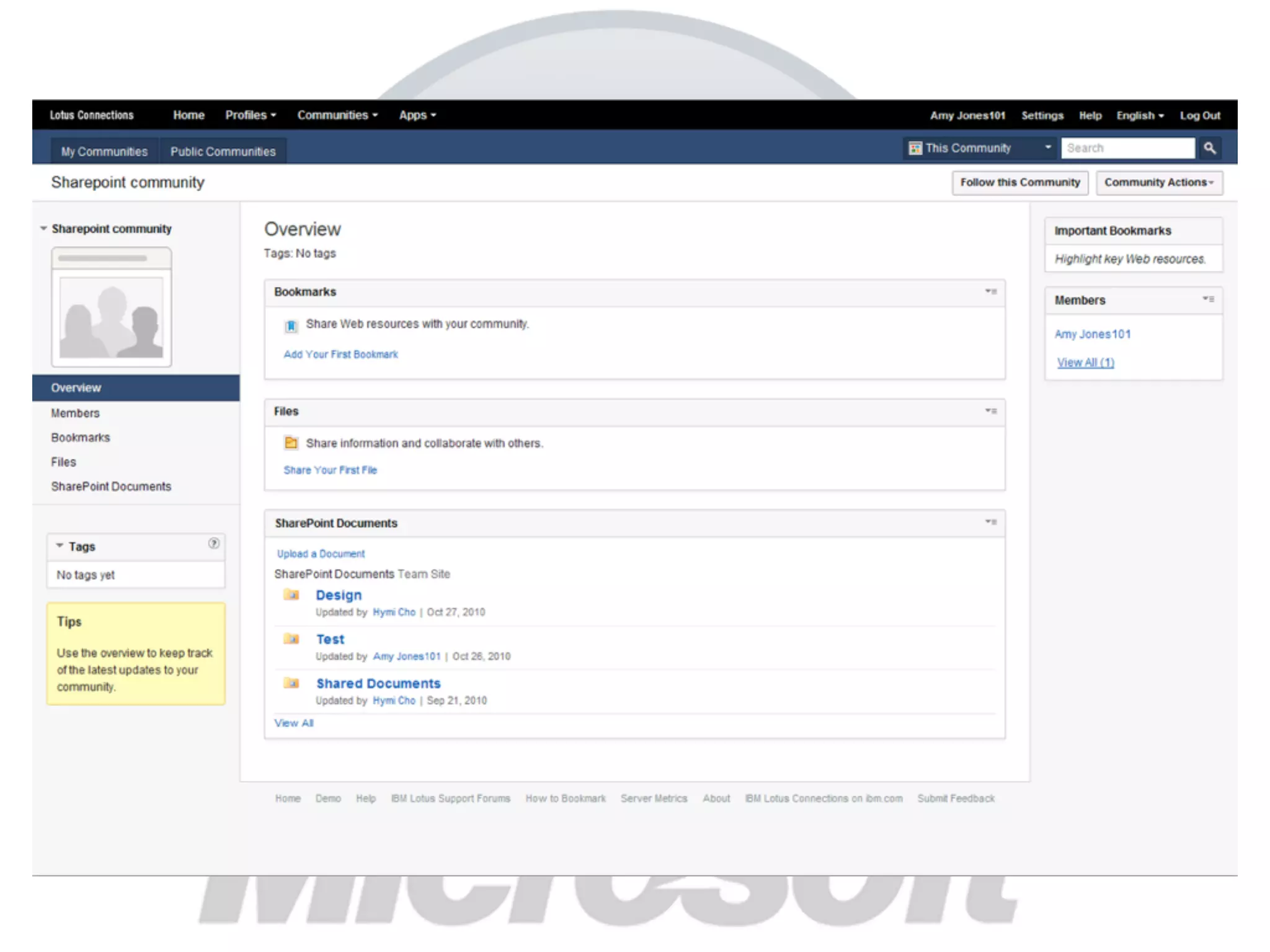Click the bookmark icon beside Share Web resources
1270x952 pixels.
coord(291,326)
